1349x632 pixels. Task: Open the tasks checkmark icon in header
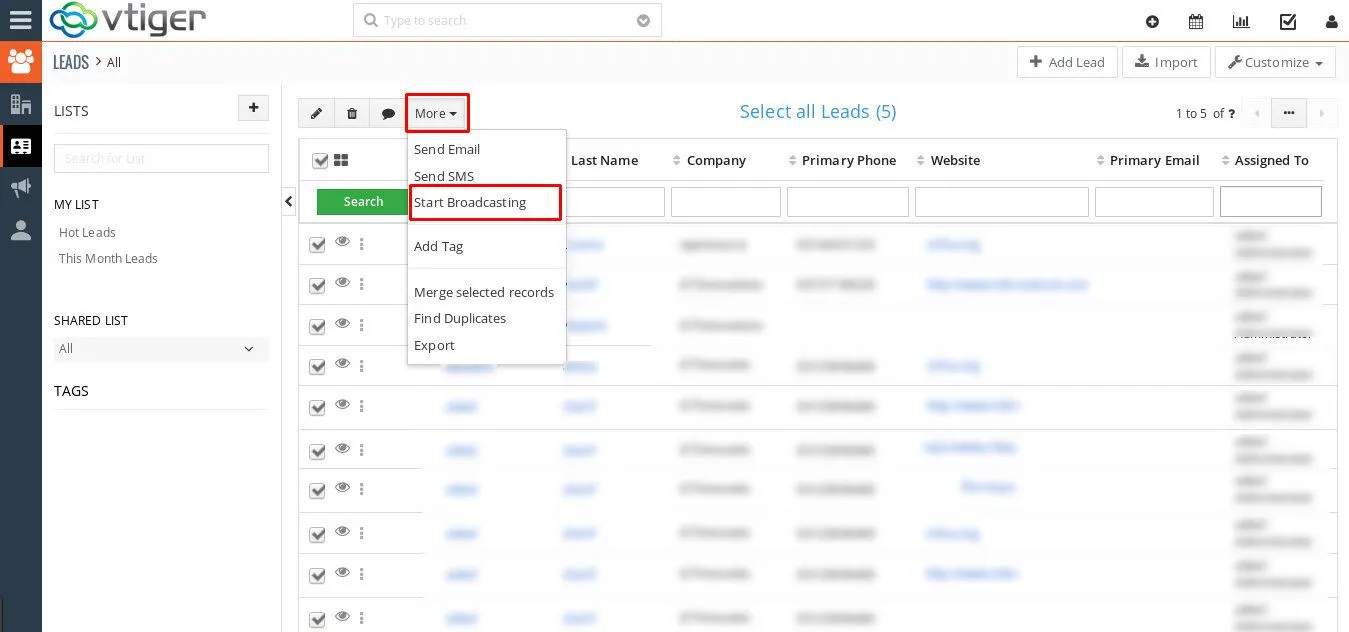pos(1288,21)
